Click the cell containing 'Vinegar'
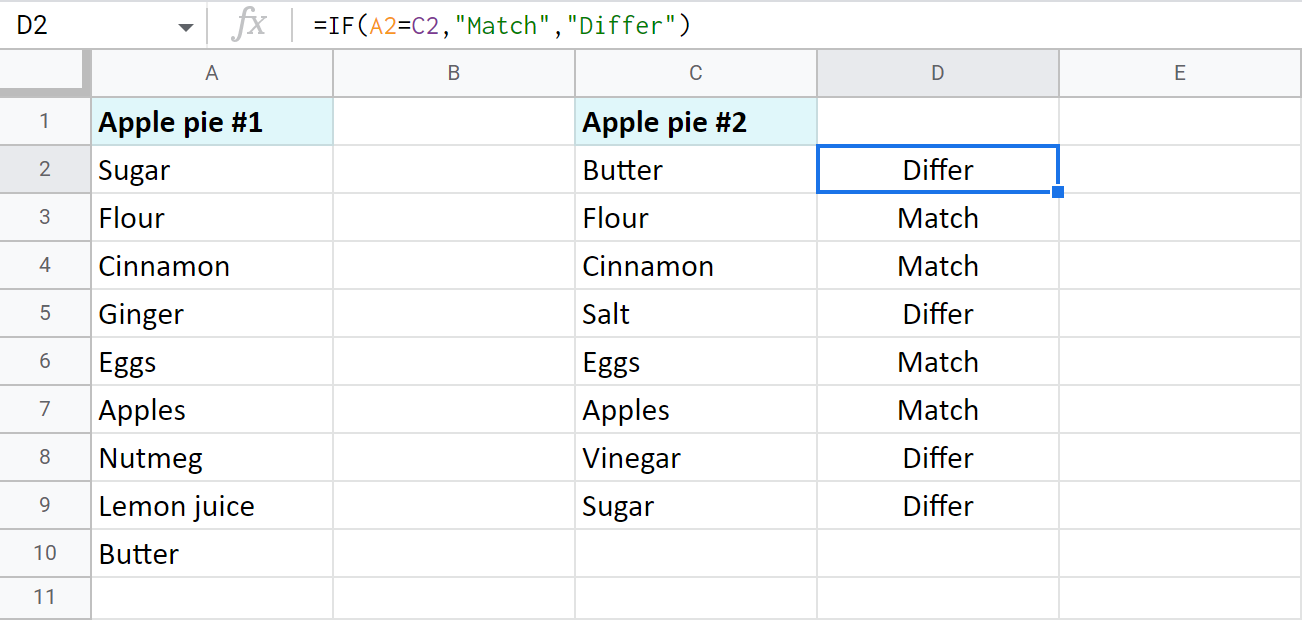 point(696,458)
